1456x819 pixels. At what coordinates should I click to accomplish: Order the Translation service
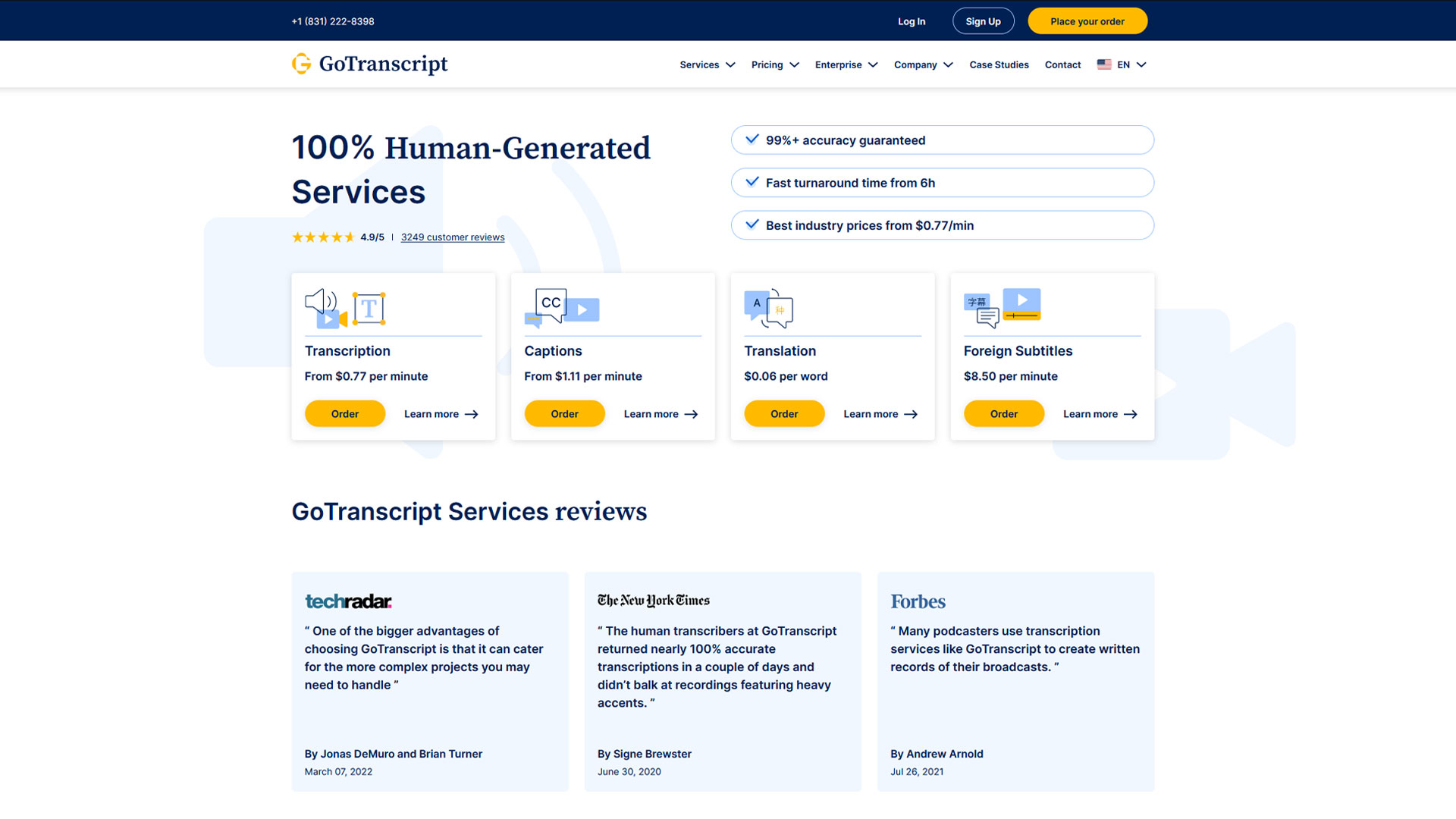[784, 413]
